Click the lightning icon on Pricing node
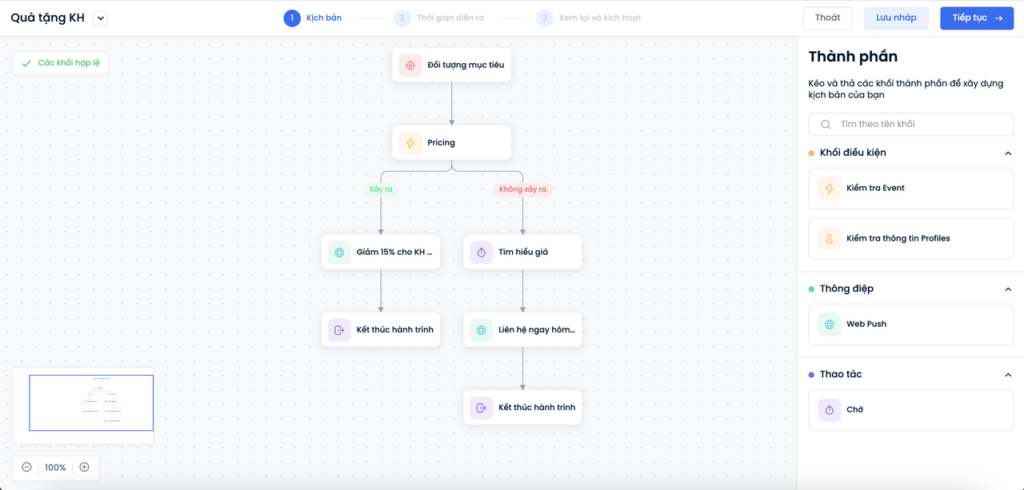This screenshot has width=1024, height=490. click(x=410, y=142)
